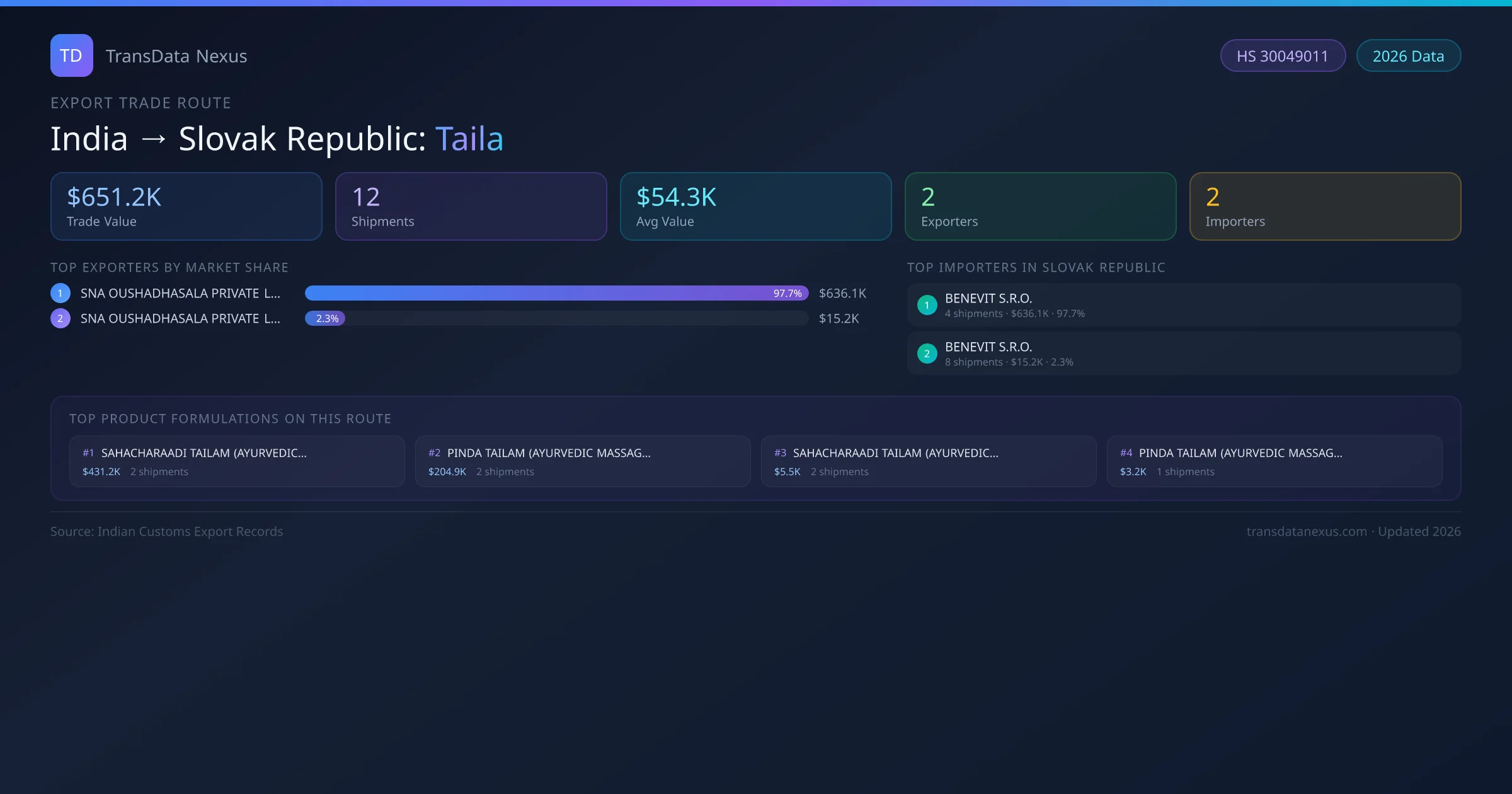Open #4 Pinda Tailam $3.2K card

pyautogui.click(x=1274, y=461)
